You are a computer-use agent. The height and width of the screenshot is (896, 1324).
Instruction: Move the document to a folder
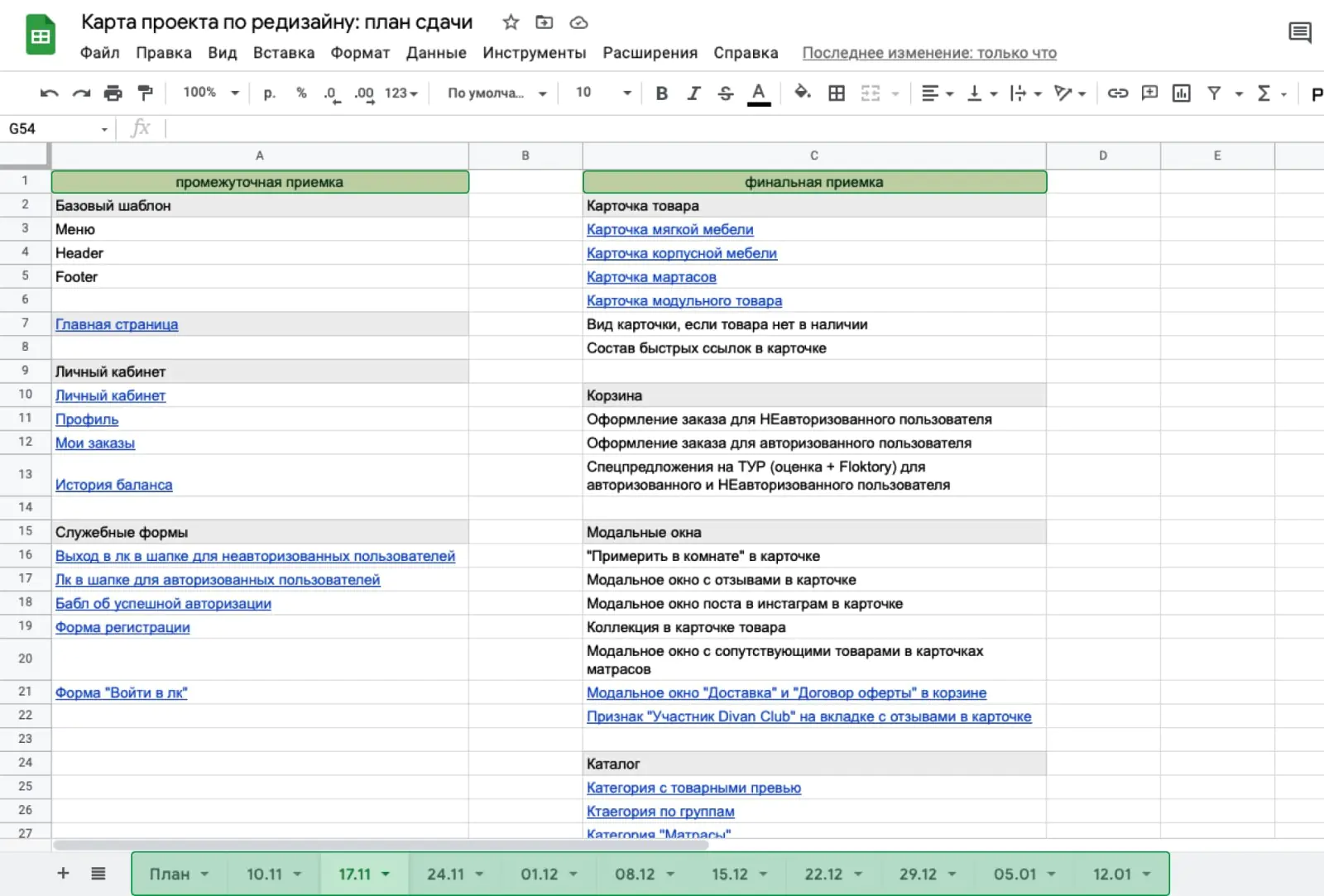pyautogui.click(x=544, y=22)
